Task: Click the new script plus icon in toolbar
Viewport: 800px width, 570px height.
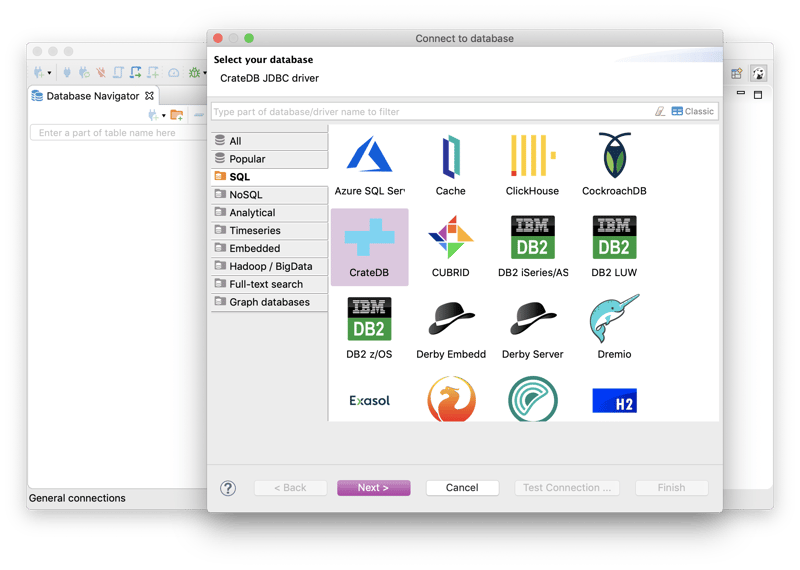Action: [153, 72]
